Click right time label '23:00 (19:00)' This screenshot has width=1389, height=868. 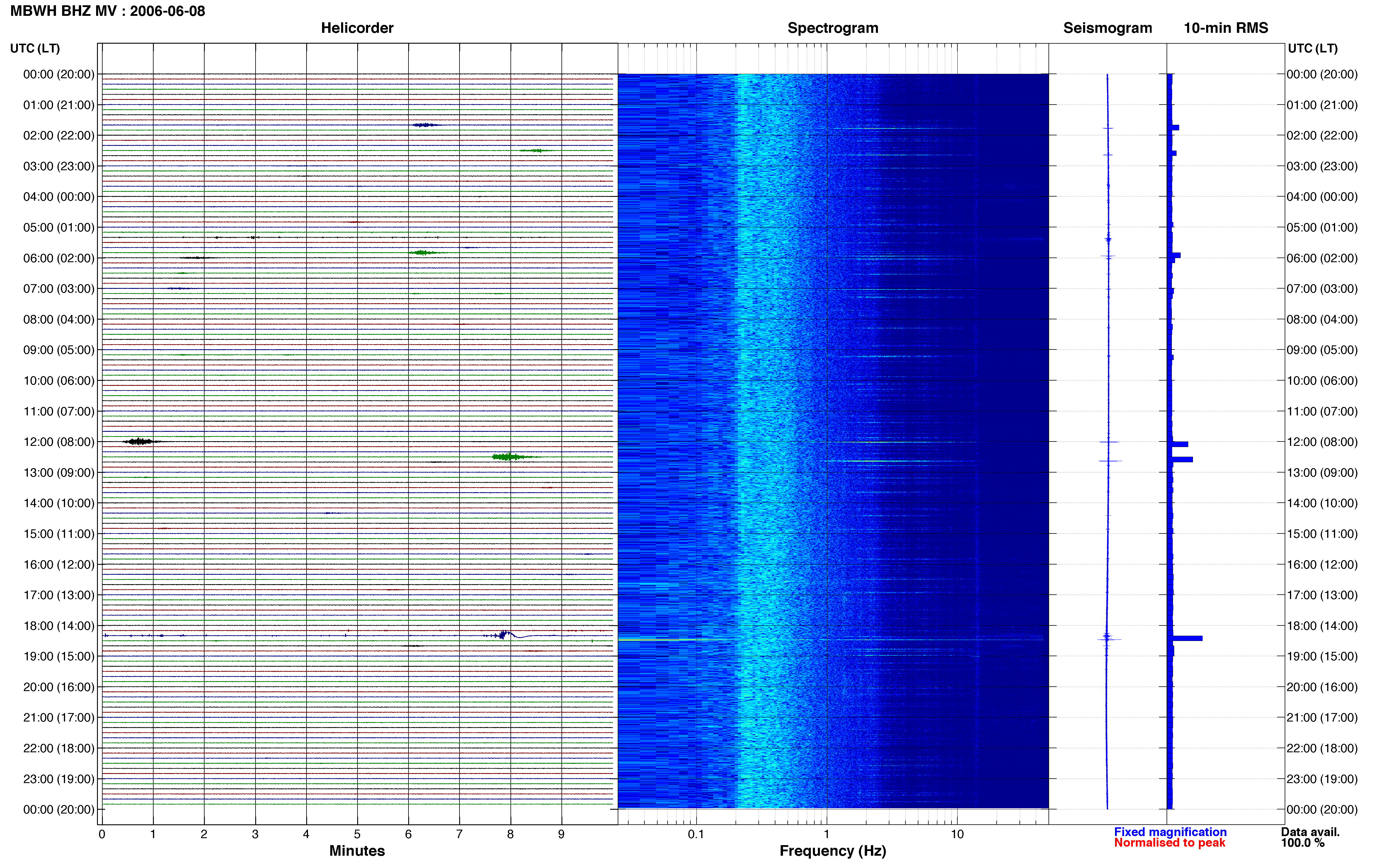pyautogui.click(x=1322, y=779)
